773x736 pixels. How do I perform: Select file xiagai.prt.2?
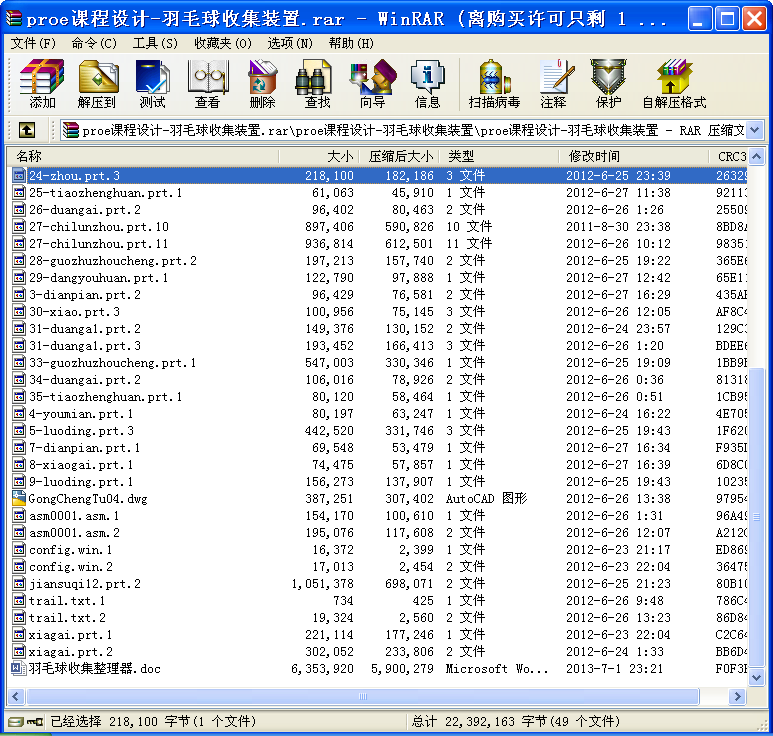(70, 652)
